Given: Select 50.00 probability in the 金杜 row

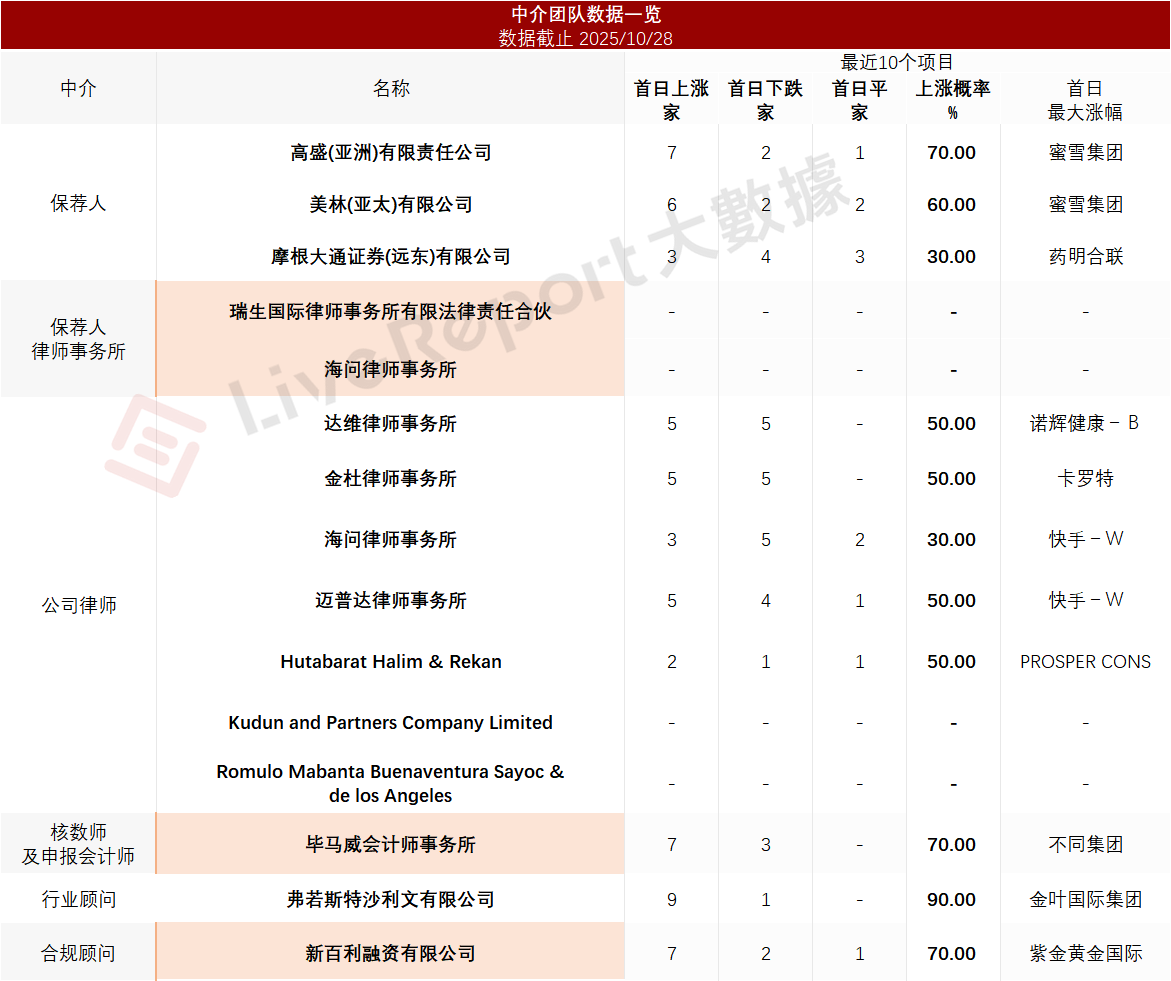Looking at the screenshot, I should pos(951,479).
